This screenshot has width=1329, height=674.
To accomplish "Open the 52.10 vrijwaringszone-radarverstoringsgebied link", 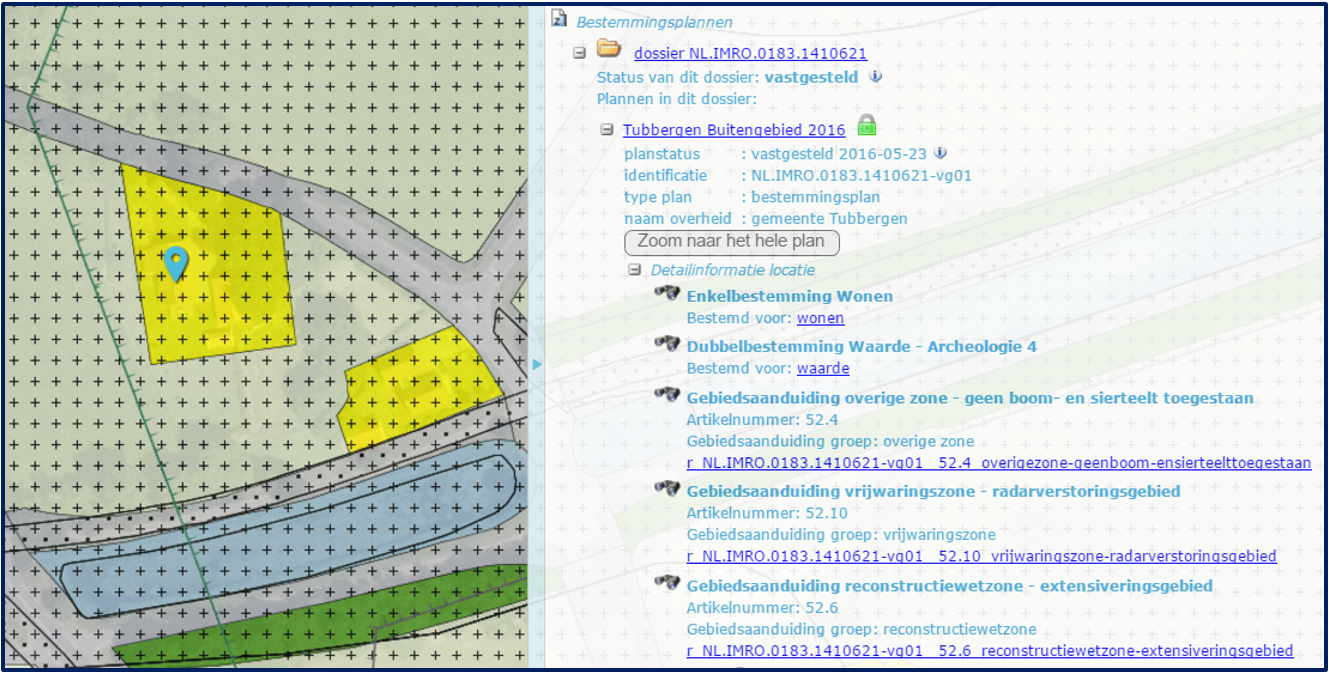I will (982, 556).
